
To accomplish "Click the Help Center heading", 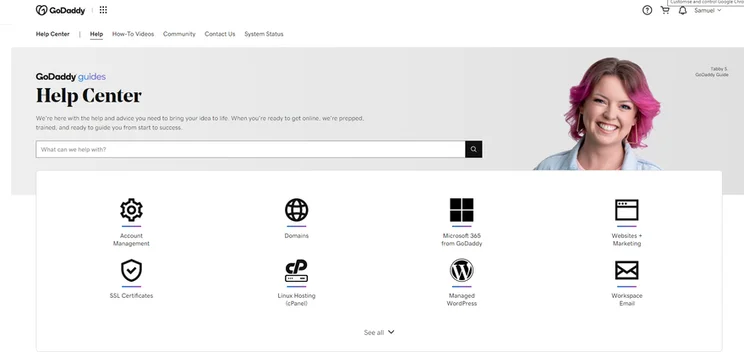I will [89, 96].
